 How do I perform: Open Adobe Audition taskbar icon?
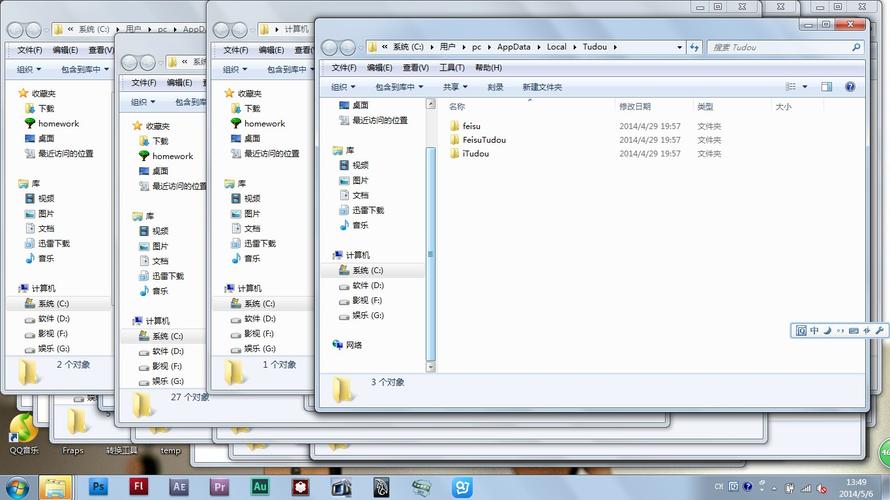[x=260, y=486]
